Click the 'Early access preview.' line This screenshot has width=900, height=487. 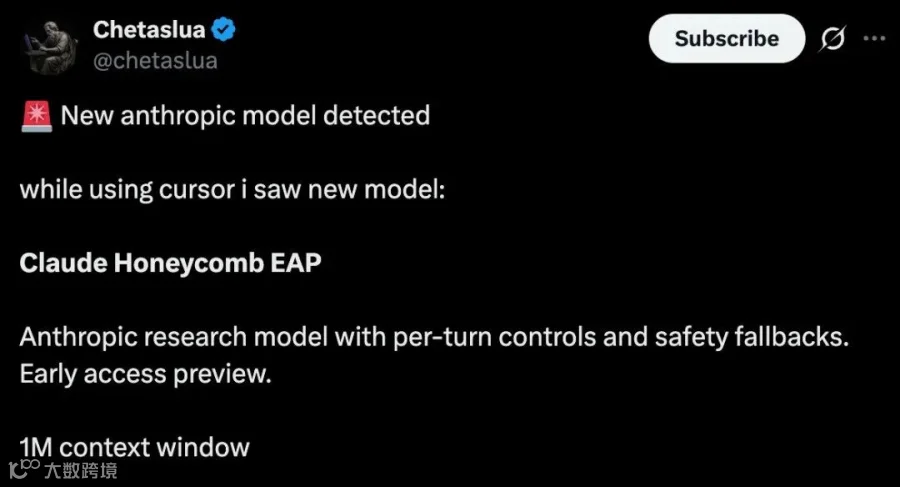pos(145,374)
